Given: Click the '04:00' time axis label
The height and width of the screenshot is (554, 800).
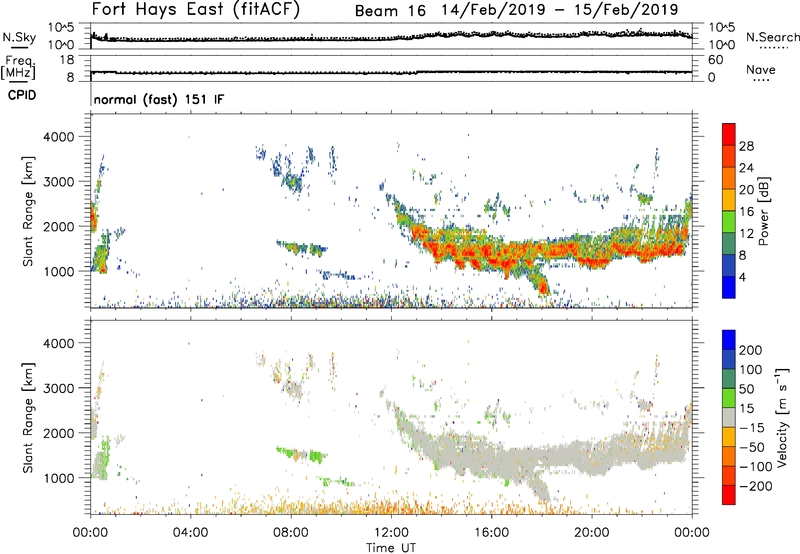Looking at the screenshot, I should 191,533.
